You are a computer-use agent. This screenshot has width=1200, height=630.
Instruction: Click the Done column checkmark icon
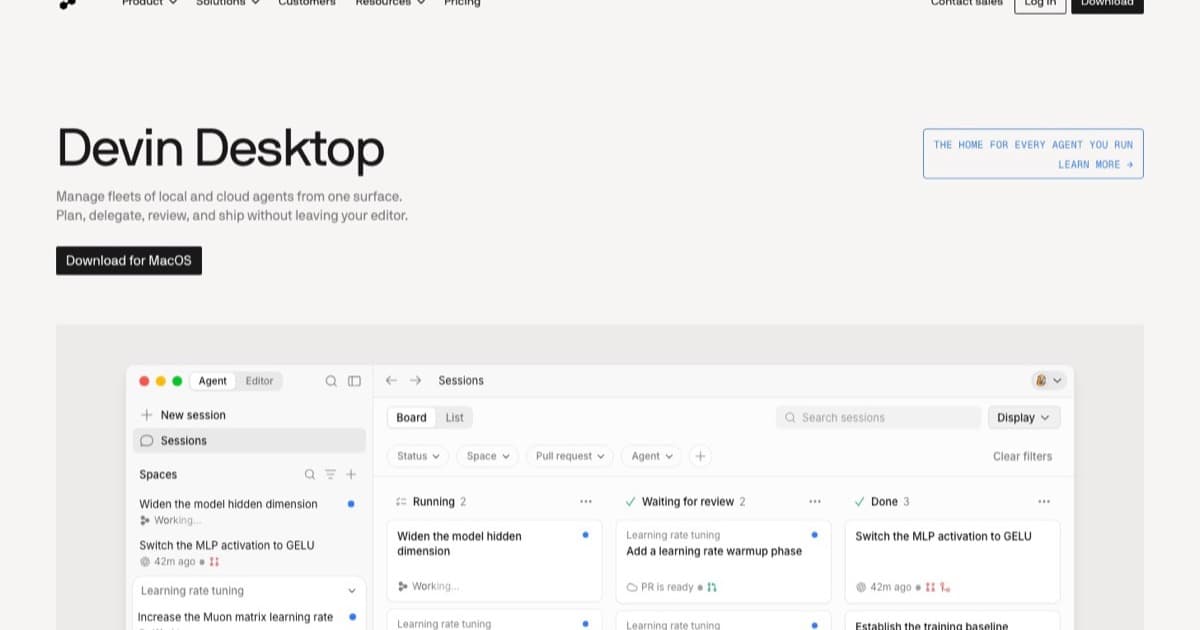pyautogui.click(x=859, y=502)
